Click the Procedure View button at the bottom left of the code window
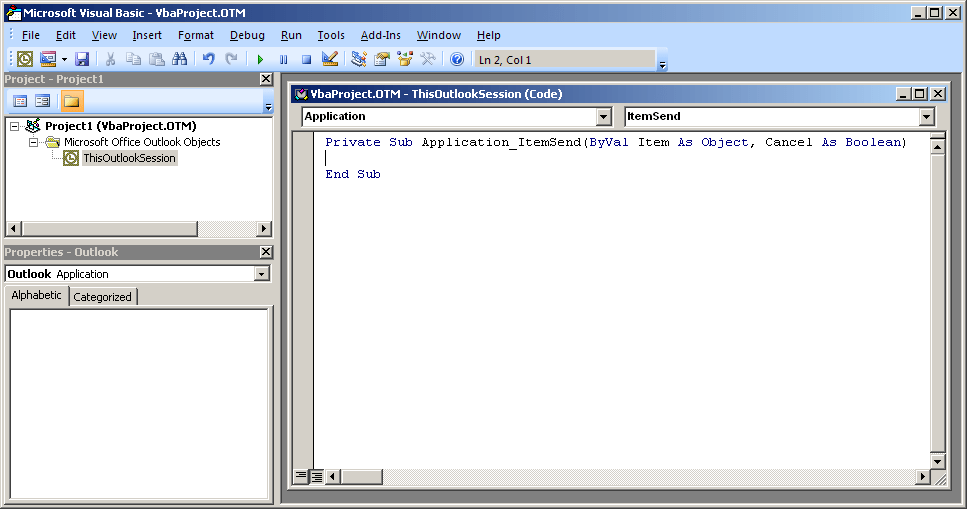The image size is (967, 509). pos(300,476)
